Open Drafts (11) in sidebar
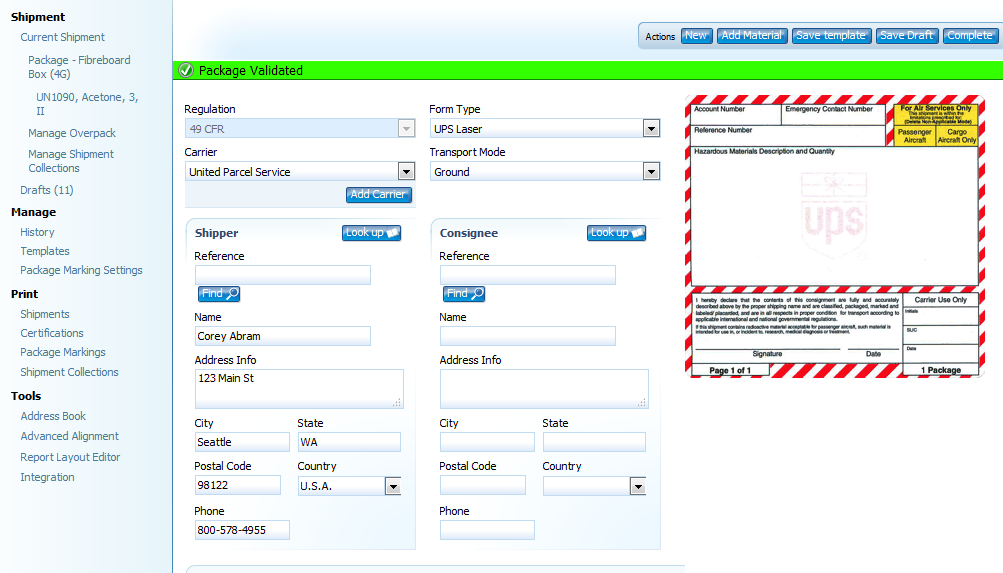The height and width of the screenshot is (573, 1003). pyautogui.click(x=47, y=190)
